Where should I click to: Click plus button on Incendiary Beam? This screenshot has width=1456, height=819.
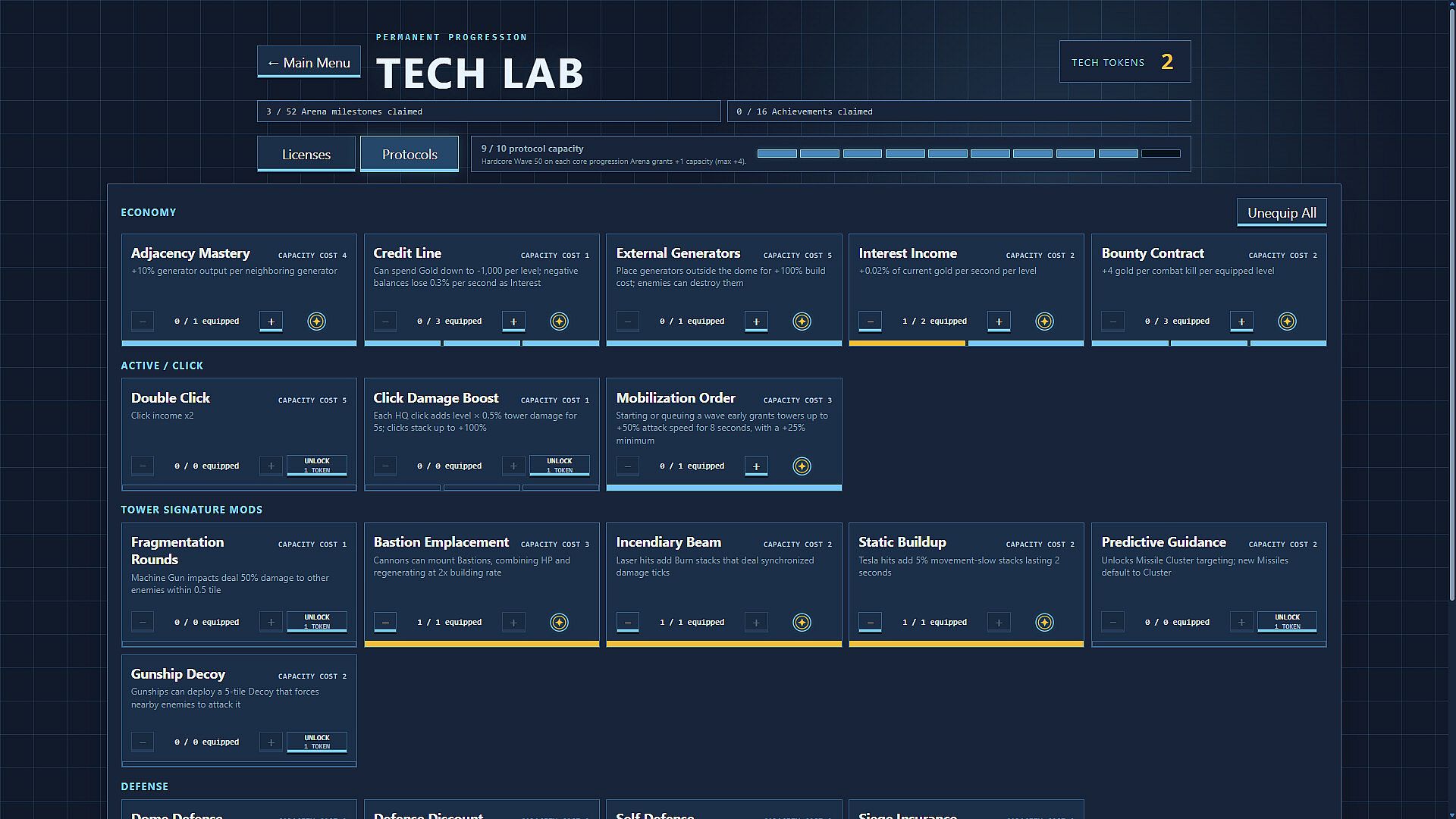click(756, 623)
